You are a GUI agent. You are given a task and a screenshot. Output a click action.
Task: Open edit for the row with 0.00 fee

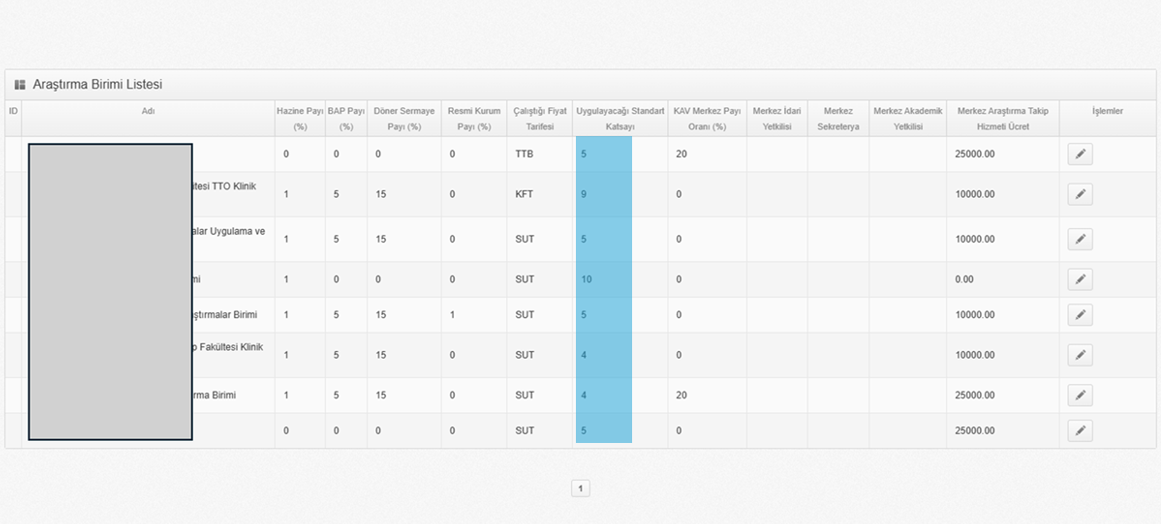(x=1079, y=279)
